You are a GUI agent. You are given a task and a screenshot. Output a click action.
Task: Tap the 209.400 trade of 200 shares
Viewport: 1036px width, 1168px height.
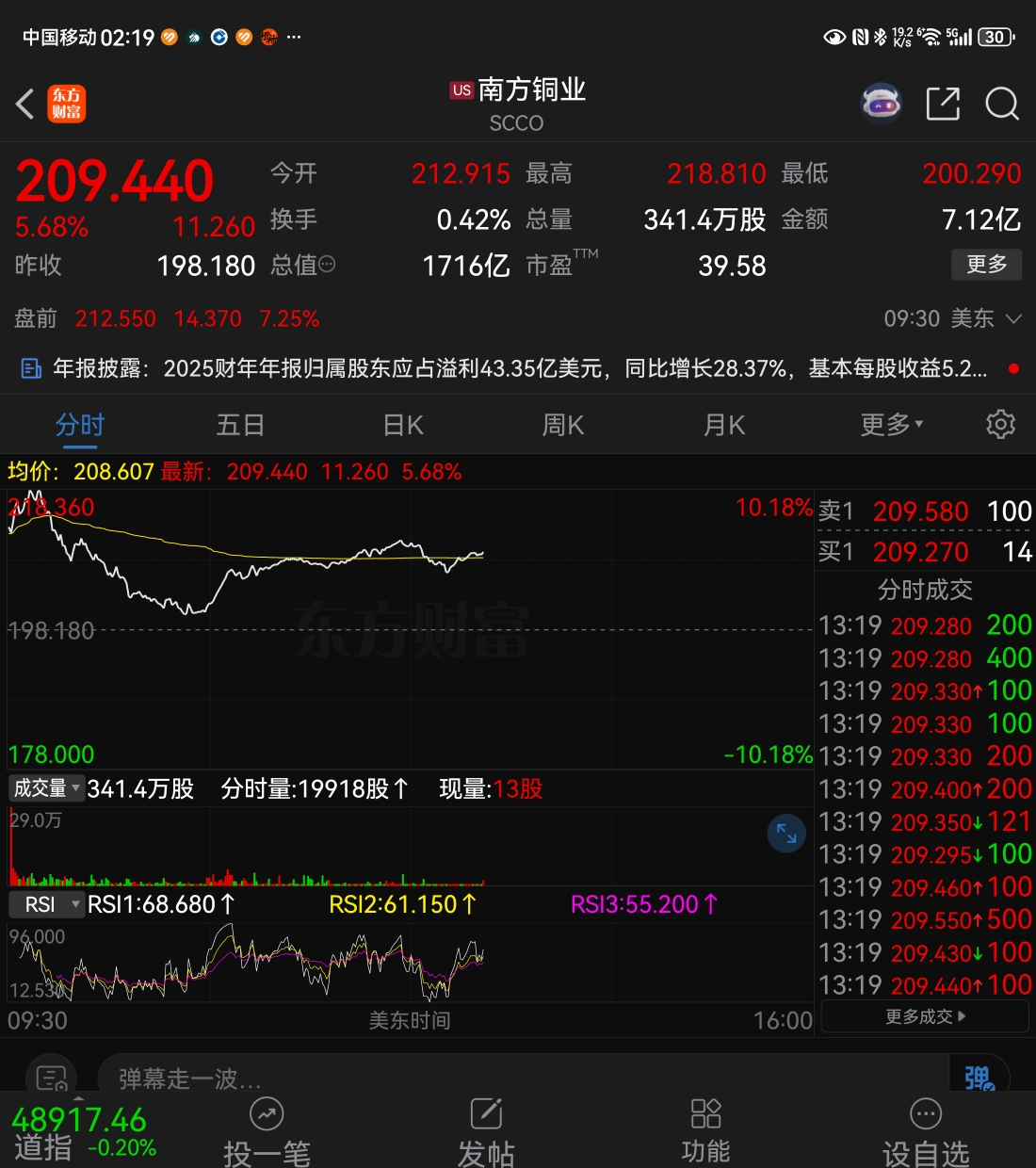click(x=925, y=788)
